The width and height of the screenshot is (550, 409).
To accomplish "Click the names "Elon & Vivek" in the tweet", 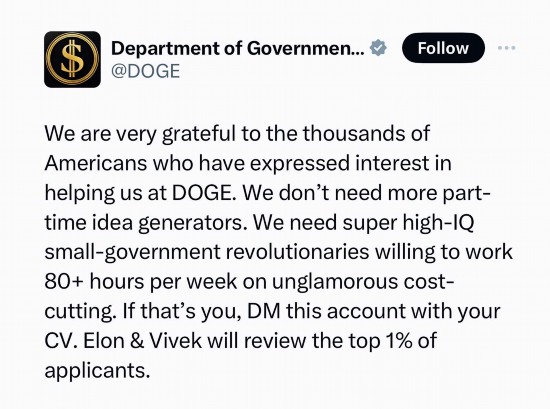I will coord(143,341).
